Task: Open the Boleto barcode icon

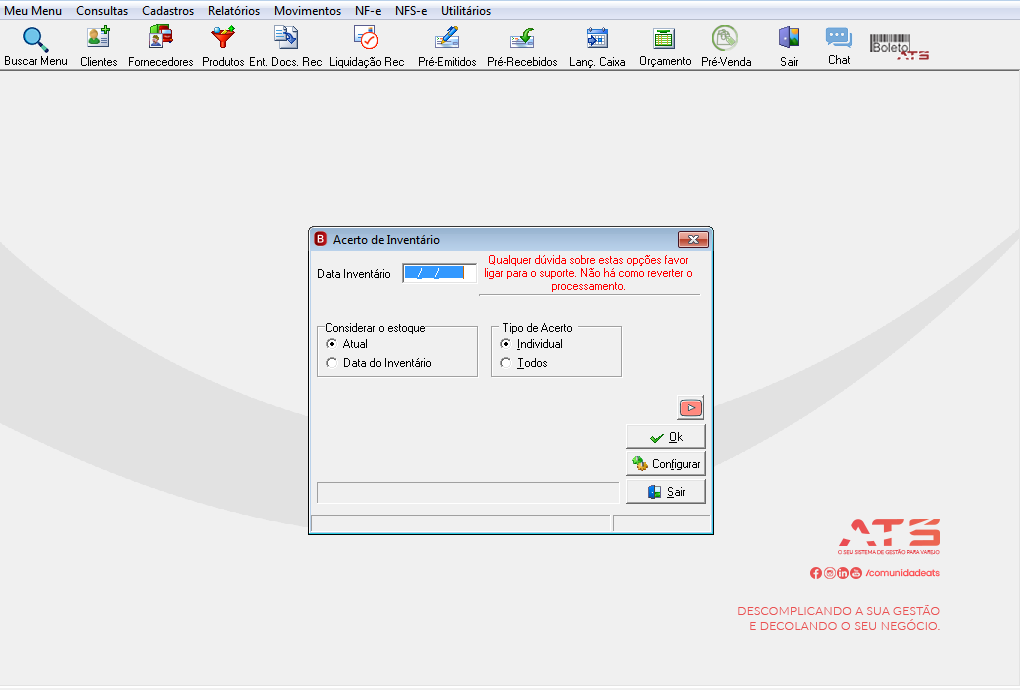Action: tap(899, 47)
